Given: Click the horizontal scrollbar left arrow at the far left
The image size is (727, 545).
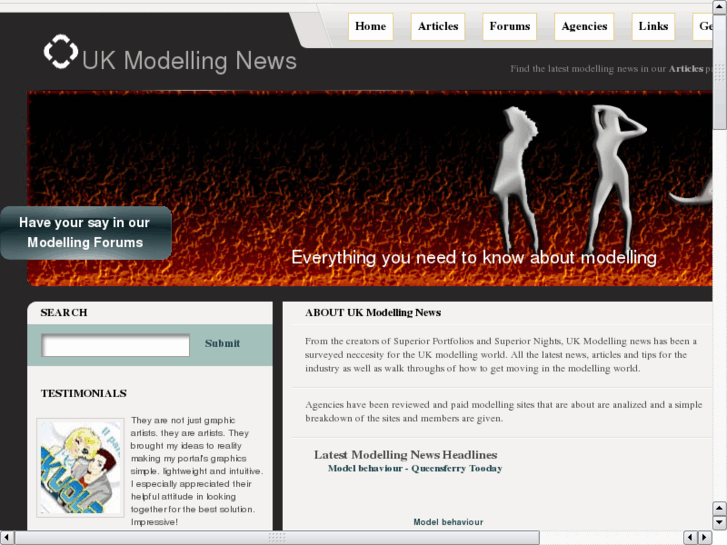Looking at the screenshot, I should pyautogui.click(x=6, y=538).
